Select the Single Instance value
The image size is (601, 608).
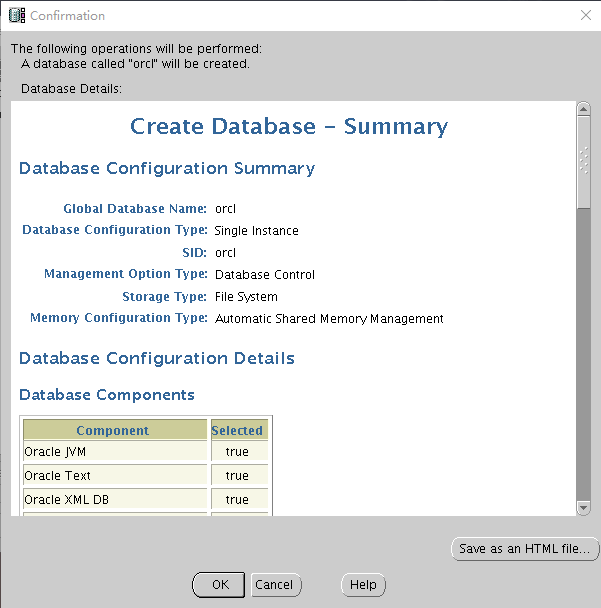256,231
